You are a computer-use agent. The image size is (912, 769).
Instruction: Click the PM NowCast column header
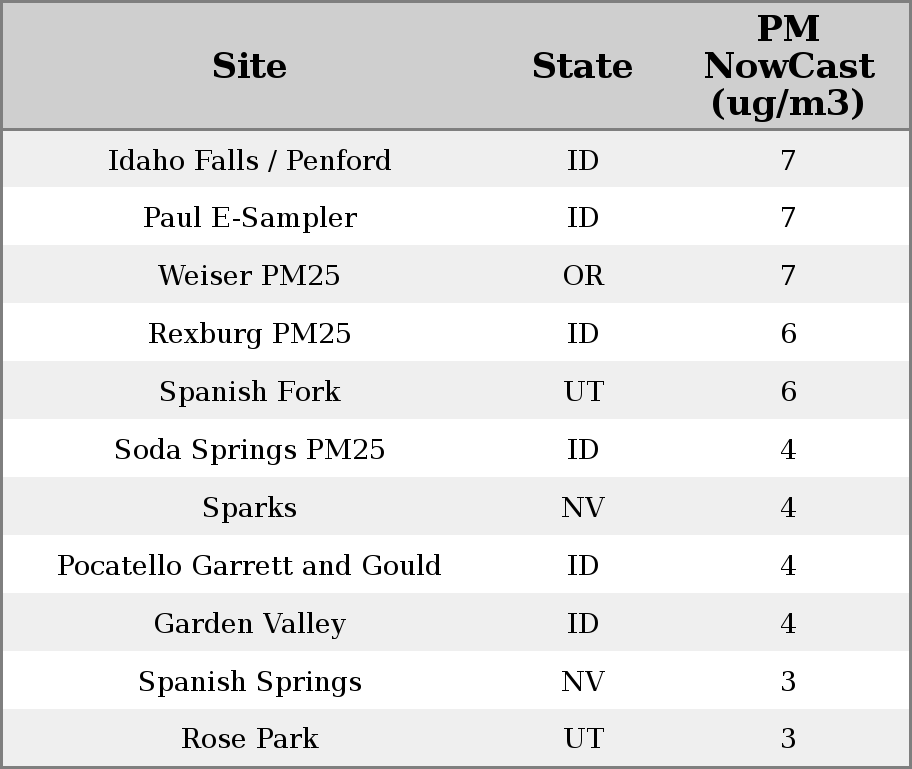coord(788,66)
